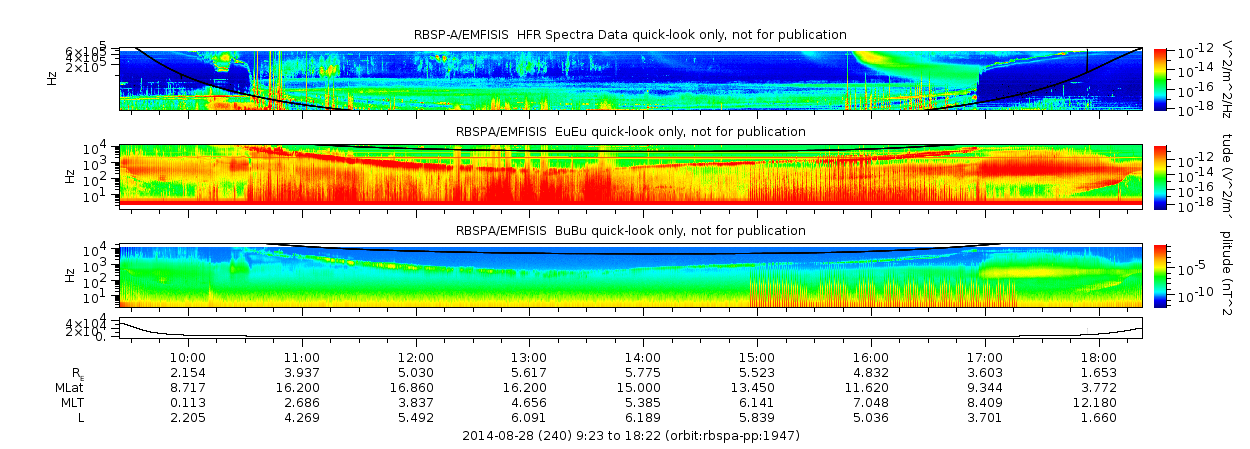Click the Hz axis label of EuEu plot
This screenshot has width=1250, height=449.
point(69,176)
